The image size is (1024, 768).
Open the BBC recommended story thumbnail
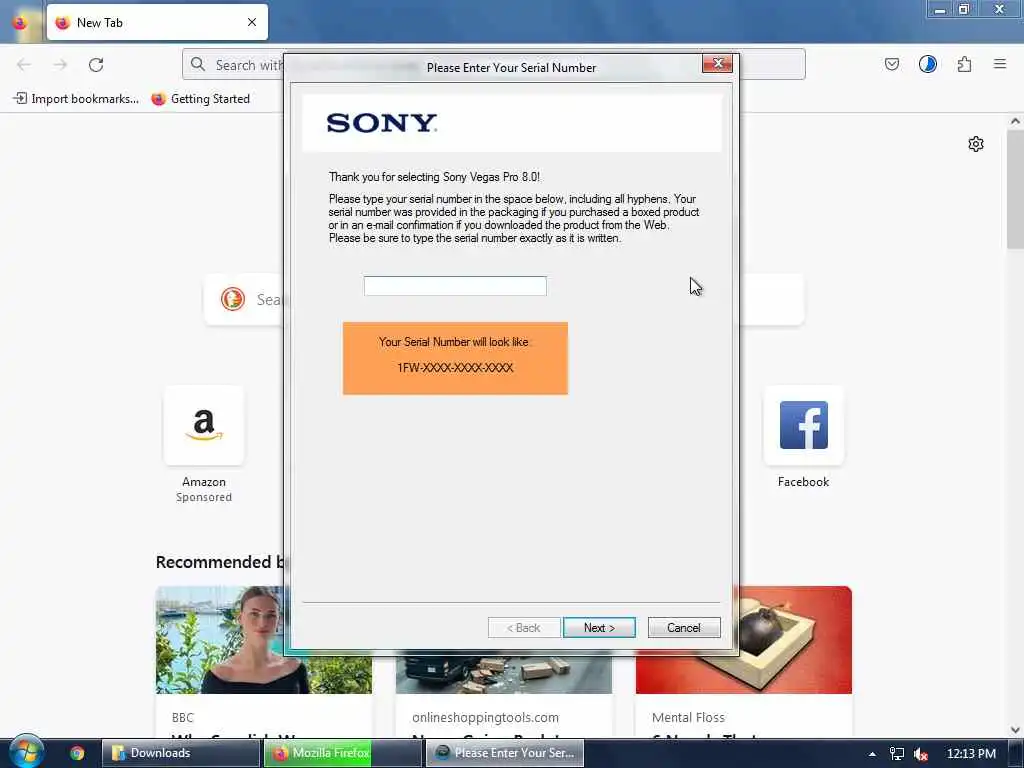point(263,640)
